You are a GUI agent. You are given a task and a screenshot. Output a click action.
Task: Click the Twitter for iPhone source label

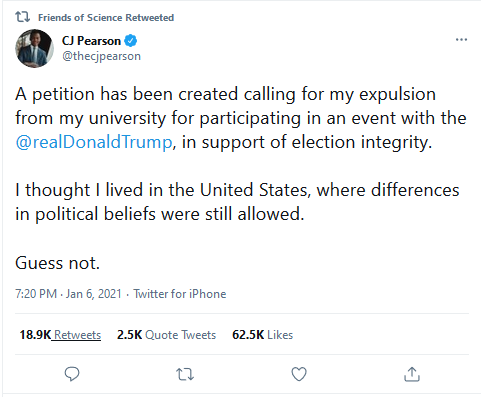[180, 294]
